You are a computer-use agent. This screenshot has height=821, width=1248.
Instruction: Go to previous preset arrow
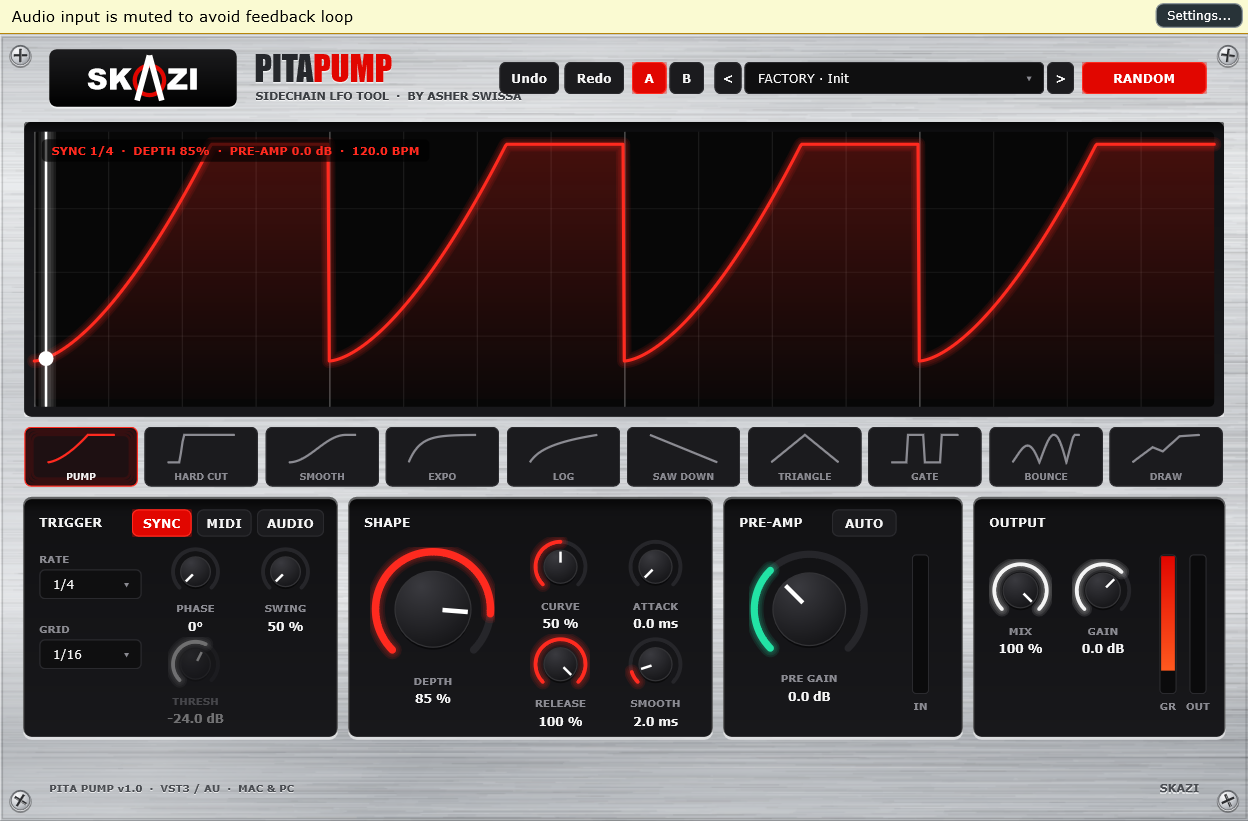(728, 78)
